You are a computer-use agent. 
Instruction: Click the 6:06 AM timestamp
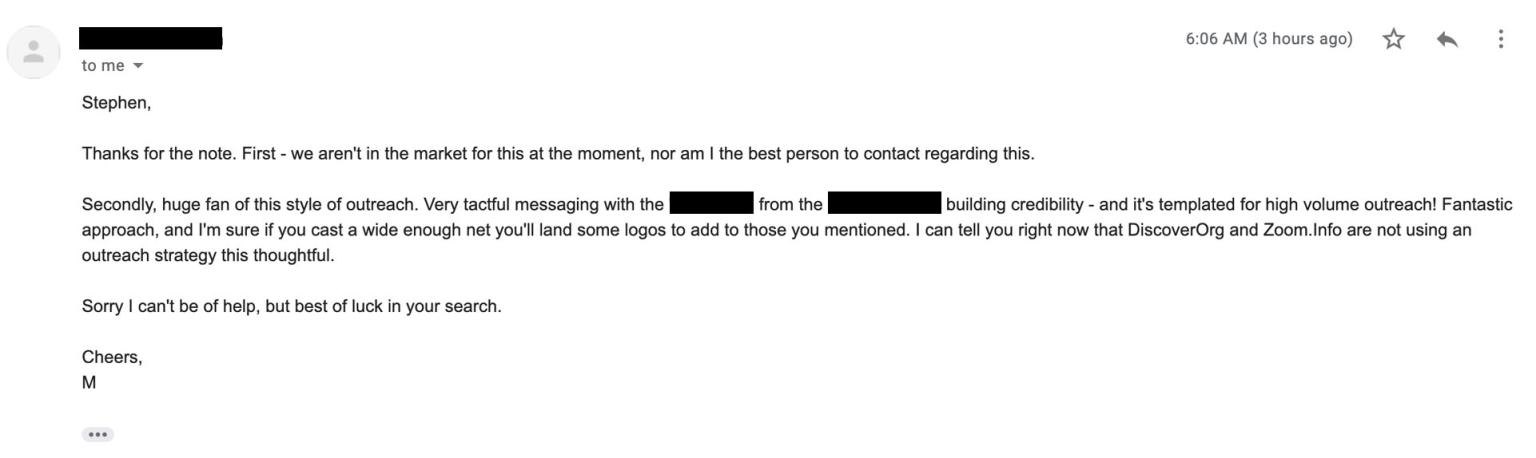tap(1269, 39)
